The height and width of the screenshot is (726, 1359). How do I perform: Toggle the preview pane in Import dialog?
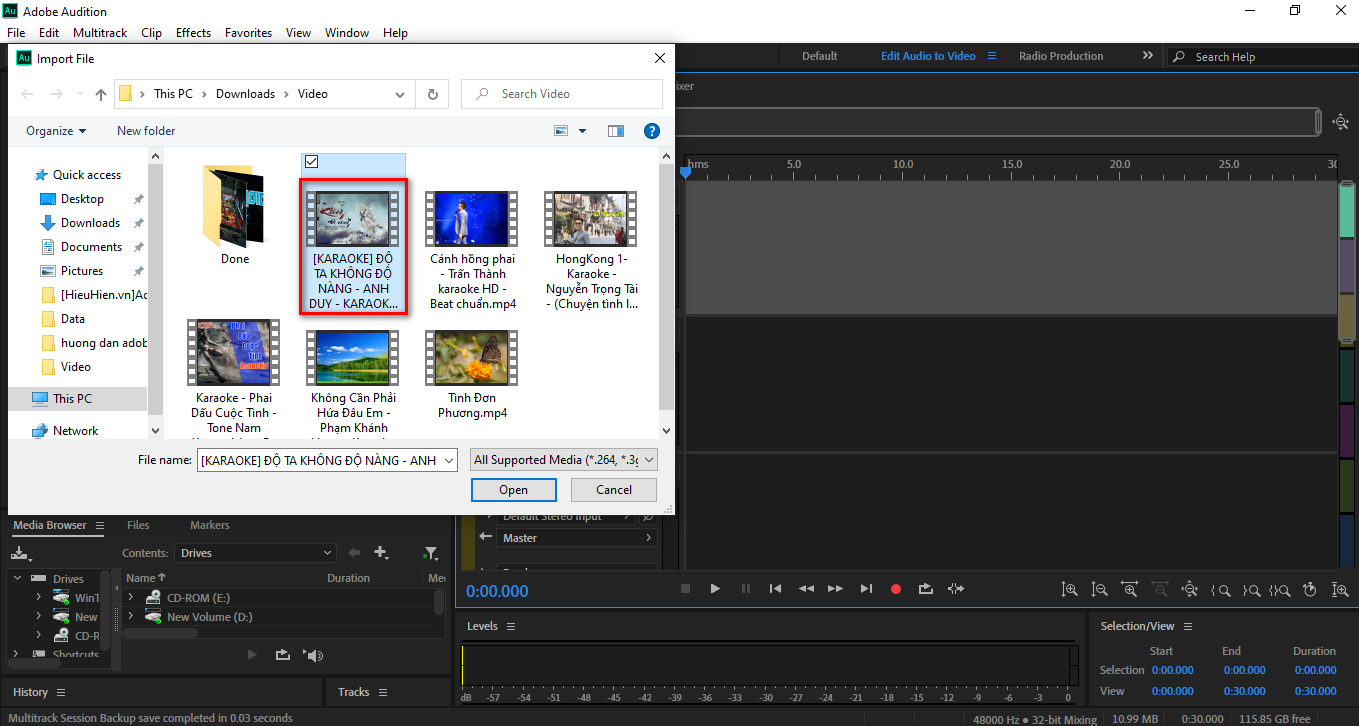616,131
